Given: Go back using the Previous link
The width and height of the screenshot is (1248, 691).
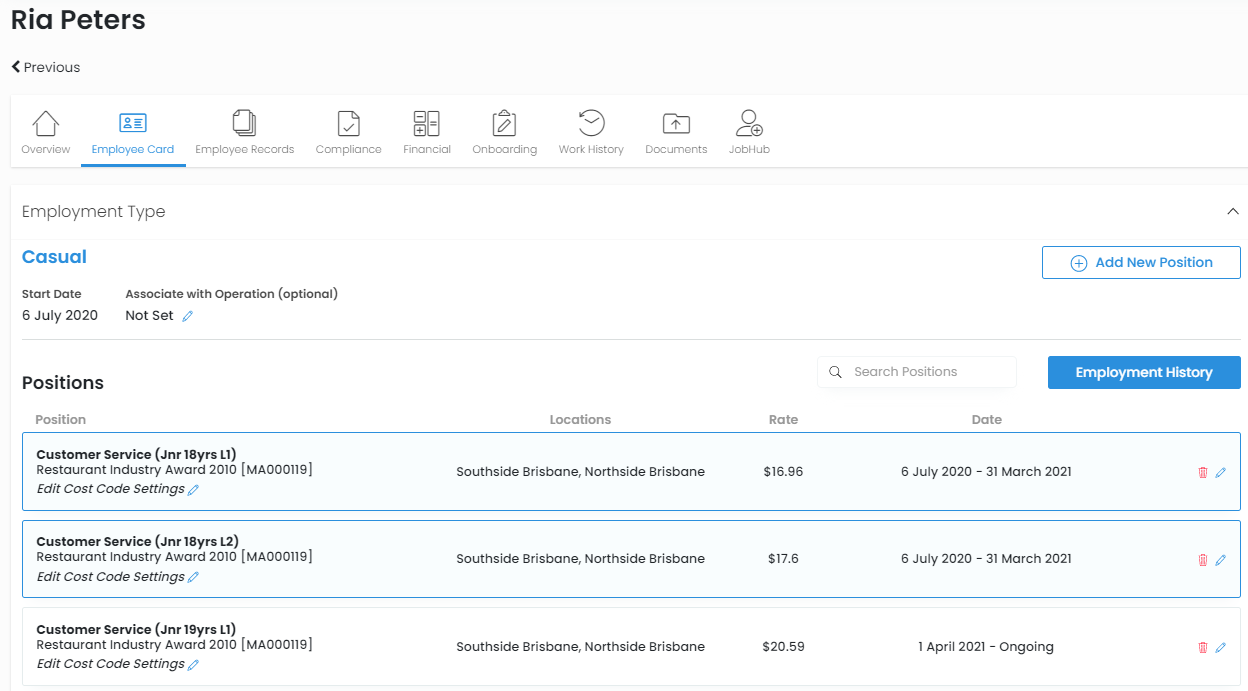Looking at the screenshot, I should click(46, 67).
